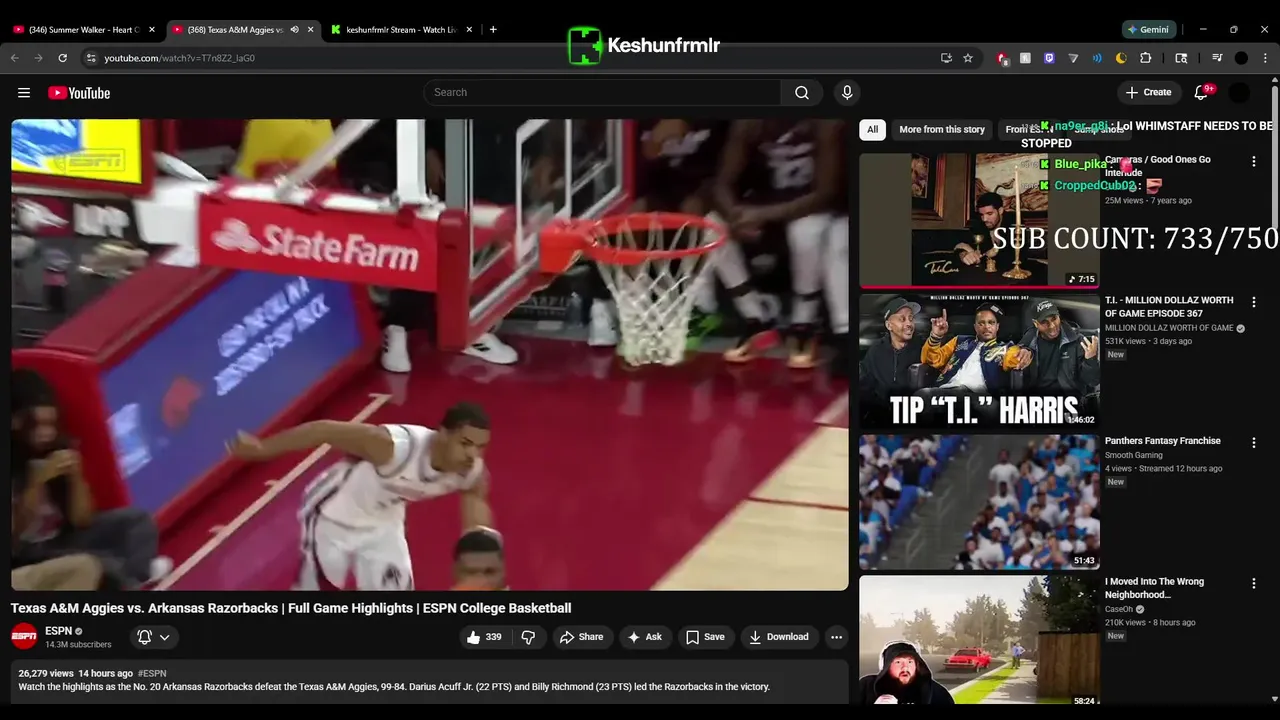This screenshot has width=1280, height=720.
Task: Go to the YouTube home logo
Action: (79, 93)
